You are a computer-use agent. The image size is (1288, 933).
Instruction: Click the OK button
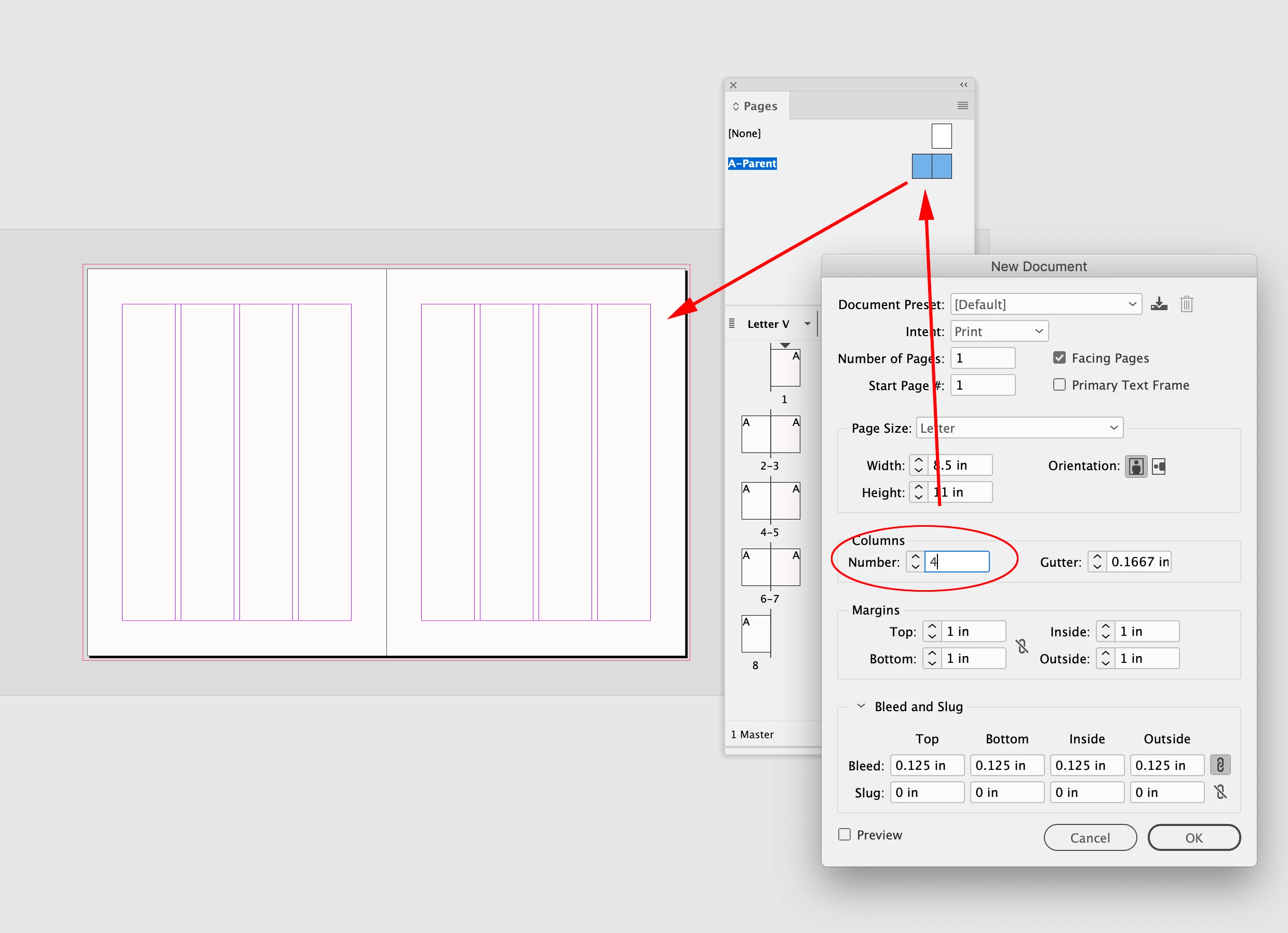coord(1193,837)
